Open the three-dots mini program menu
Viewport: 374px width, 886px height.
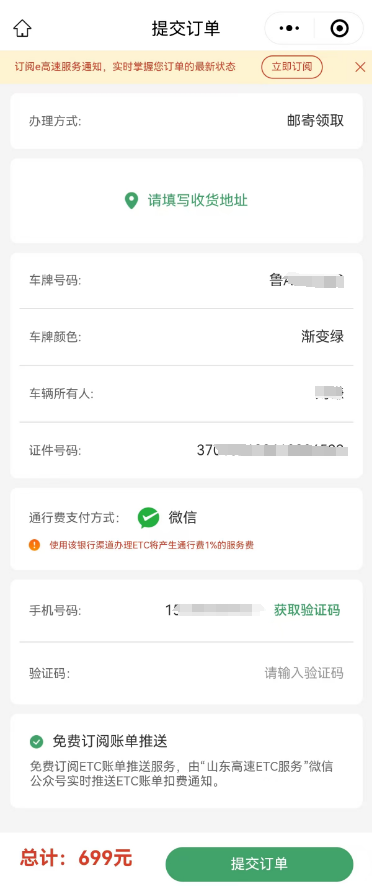click(x=289, y=28)
